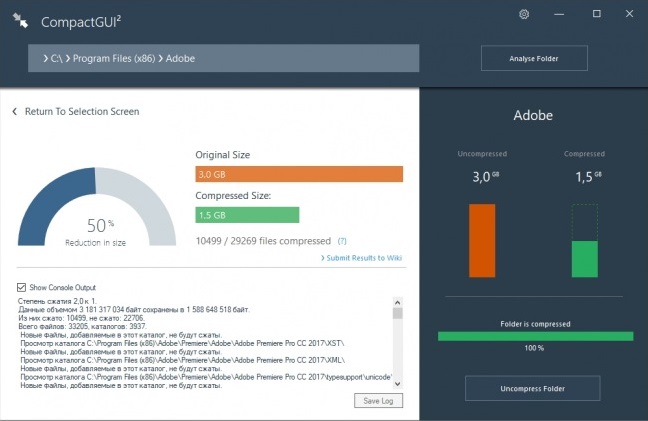The height and width of the screenshot is (421, 648).
Task: Click the back chevron beside Return To Selection Screen
Action: pyautogui.click(x=15, y=112)
